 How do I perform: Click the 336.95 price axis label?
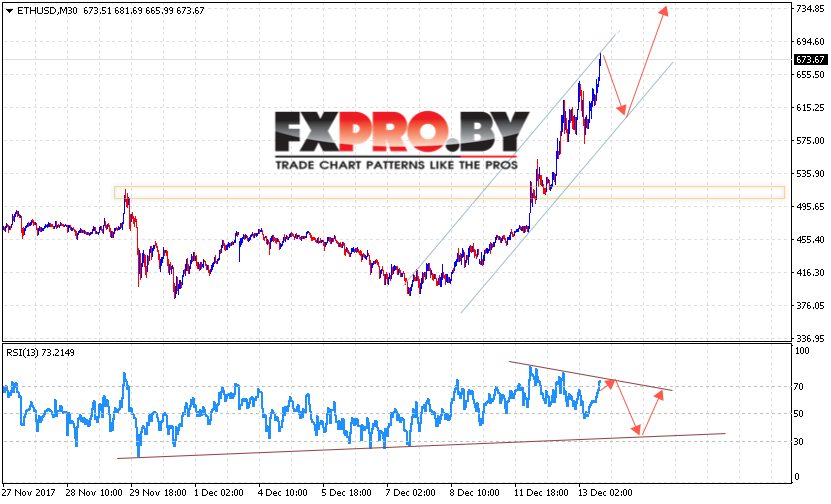(810, 338)
